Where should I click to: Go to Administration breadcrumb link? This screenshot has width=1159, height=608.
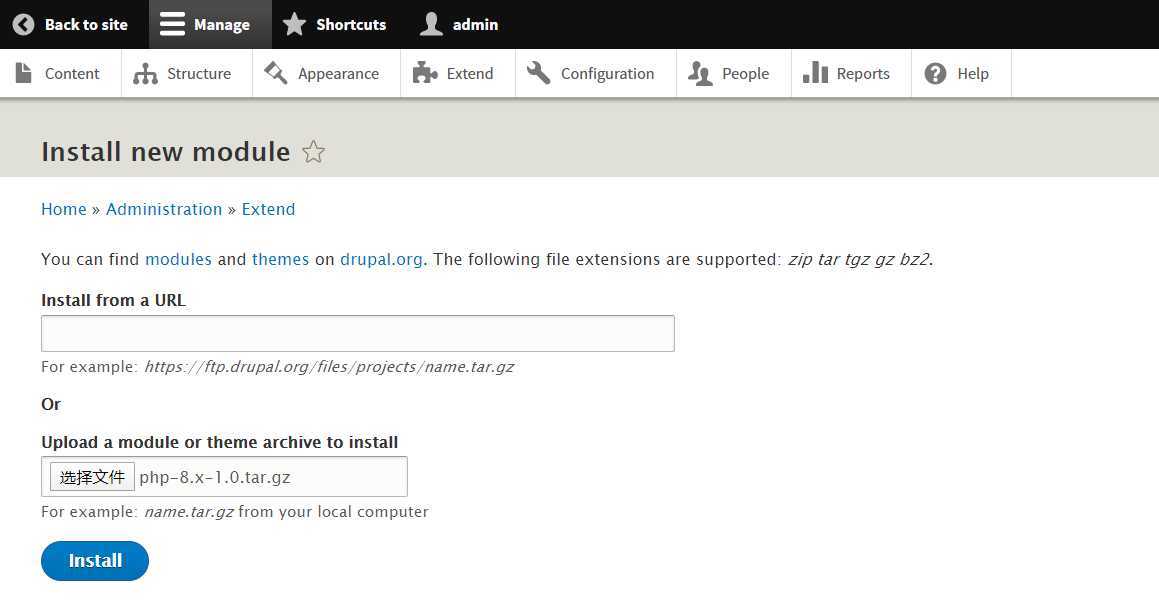tap(164, 209)
